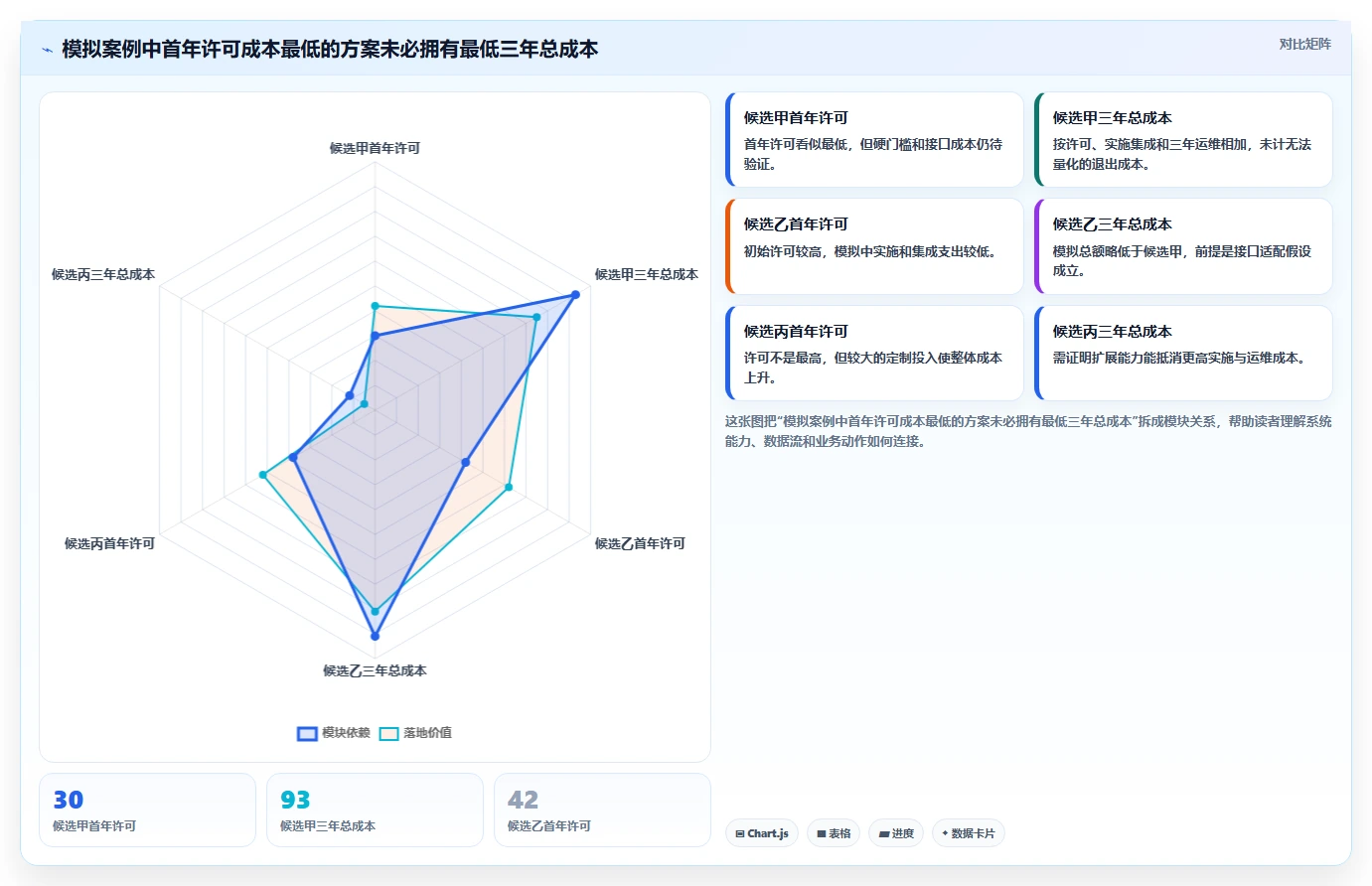Click radar axis label 候选乙首年许可
This screenshot has width=1372, height=886.
[x=640, y=543]
